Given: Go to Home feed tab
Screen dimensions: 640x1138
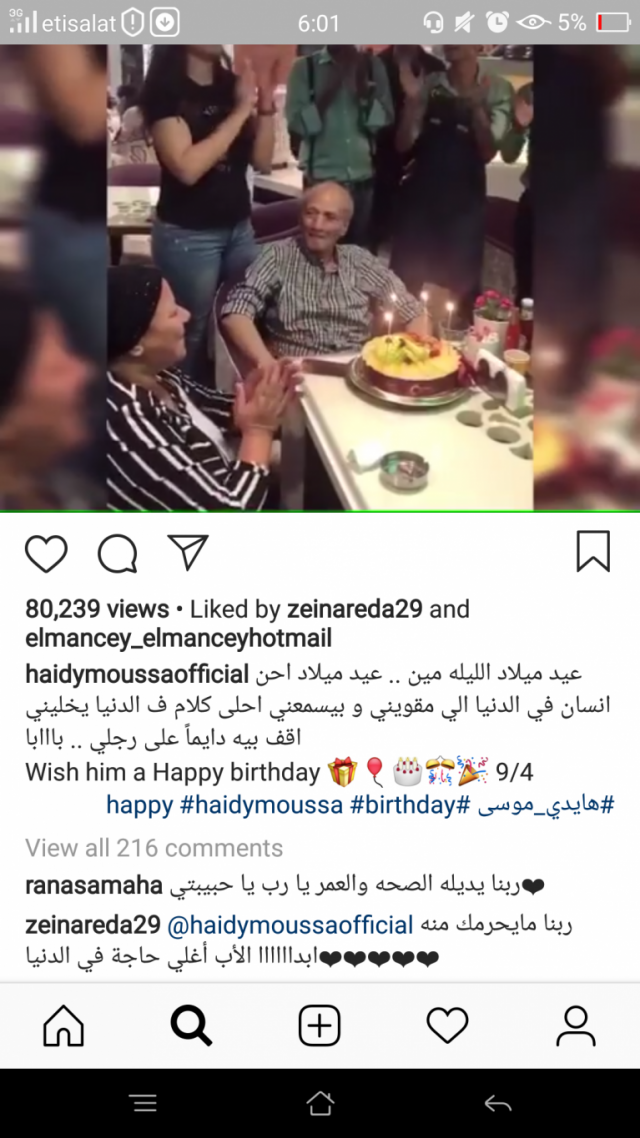Looking at the screenshot, I should pyautogui.click(x=64, y=1026).
